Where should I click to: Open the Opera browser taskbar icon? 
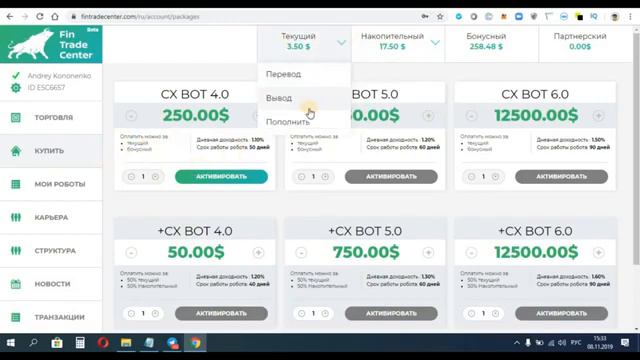point(103,343)
